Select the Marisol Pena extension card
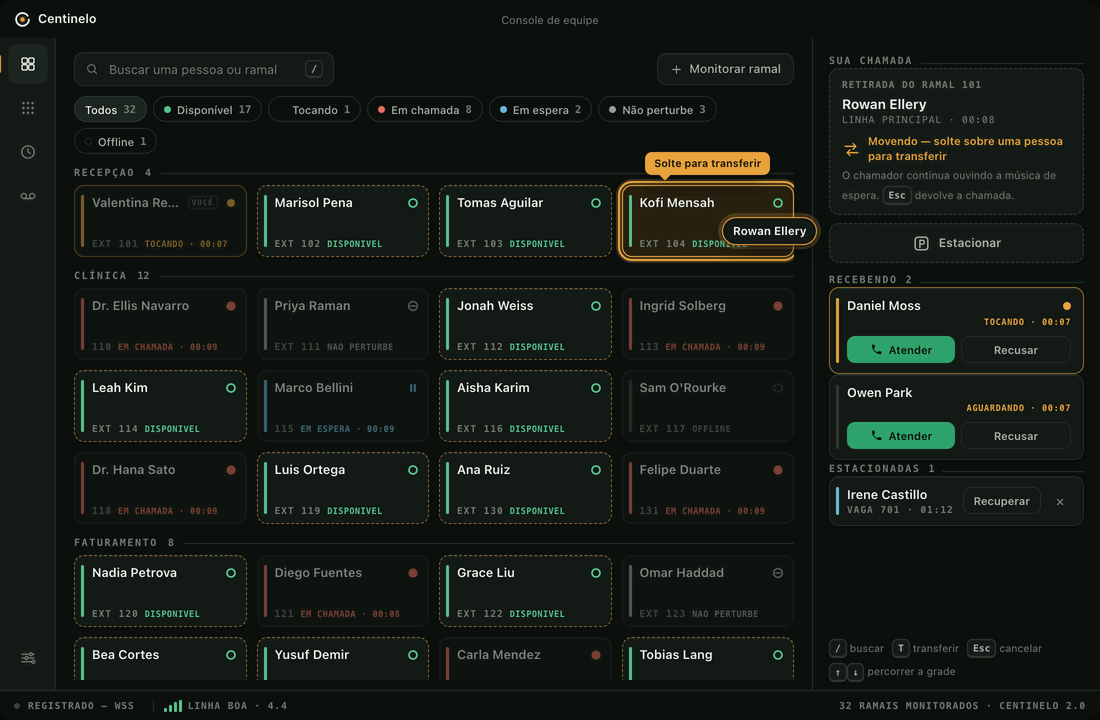1100x720 pixels. [343, 221]
